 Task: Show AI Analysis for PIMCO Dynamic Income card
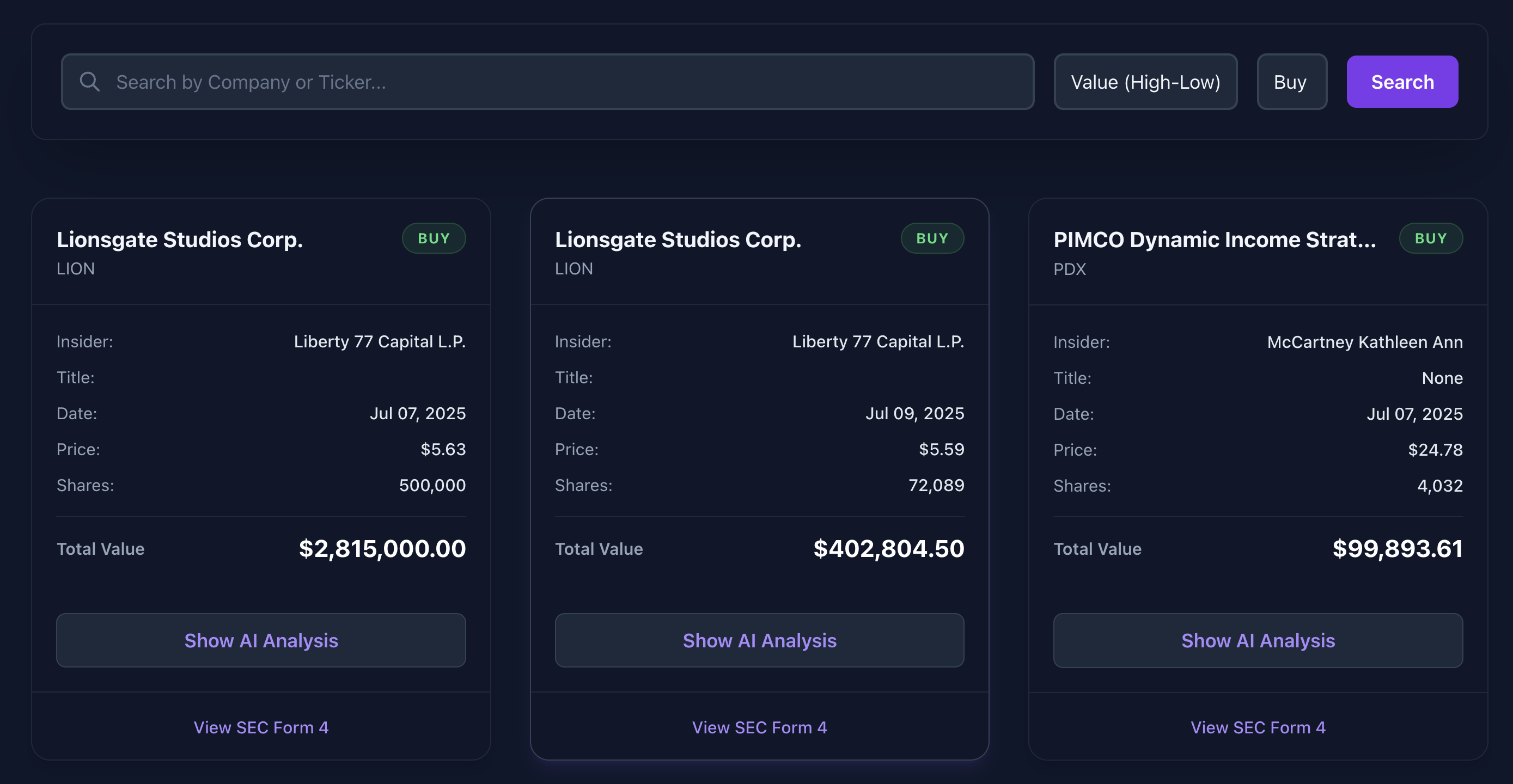click(1258, 640)
